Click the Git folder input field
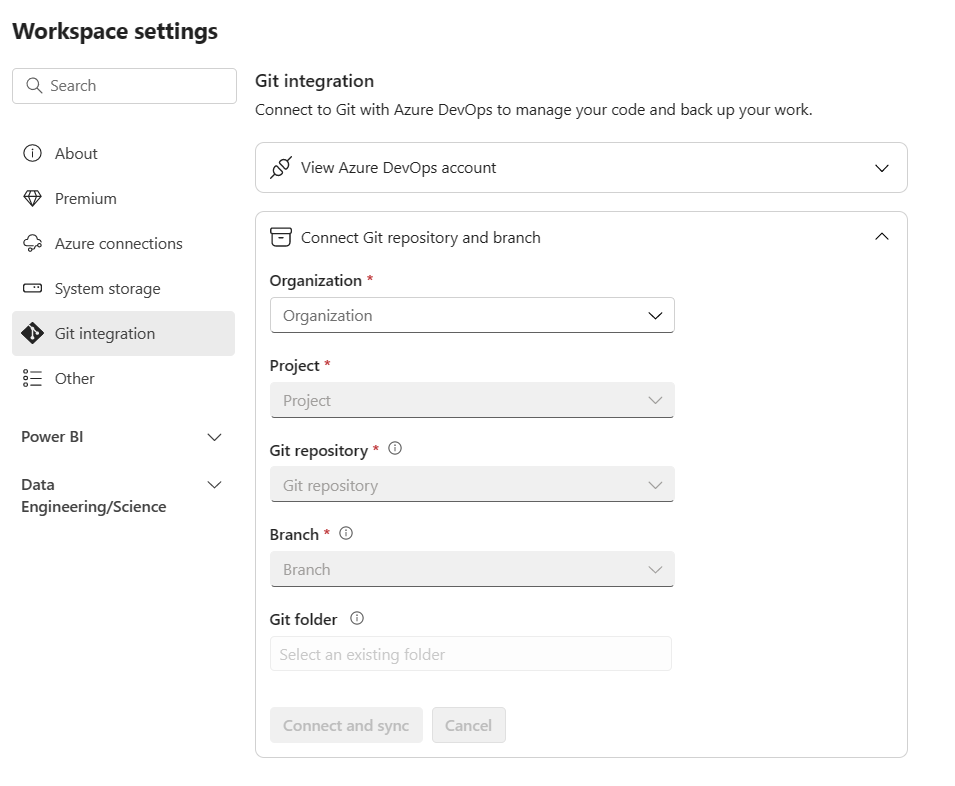This screenshot has width=955, height=786. pyautogui.click(x=470, y=653)
